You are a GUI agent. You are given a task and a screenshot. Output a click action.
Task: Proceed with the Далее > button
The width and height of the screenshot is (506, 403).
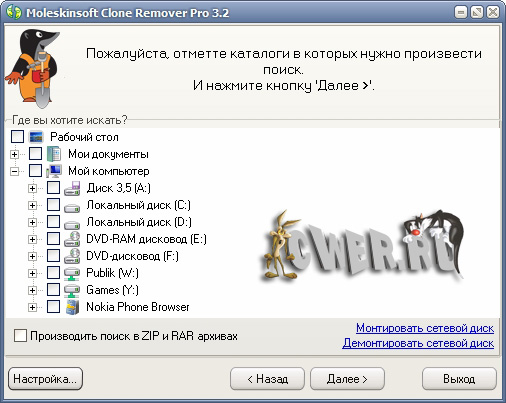click(347, 379)
